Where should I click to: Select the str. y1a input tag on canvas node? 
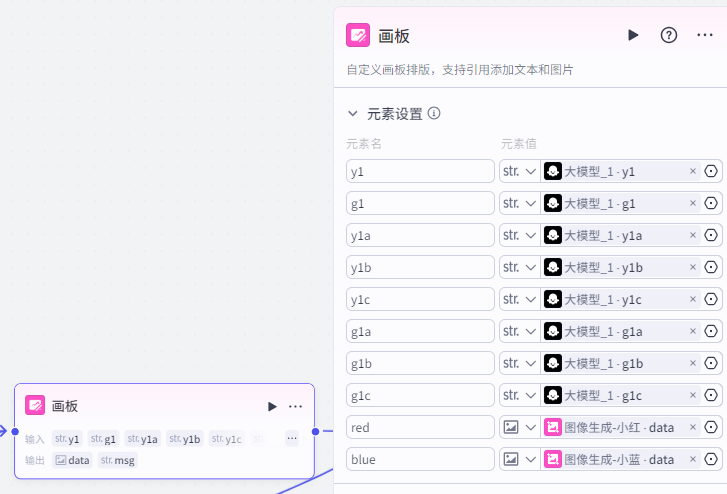142,439
